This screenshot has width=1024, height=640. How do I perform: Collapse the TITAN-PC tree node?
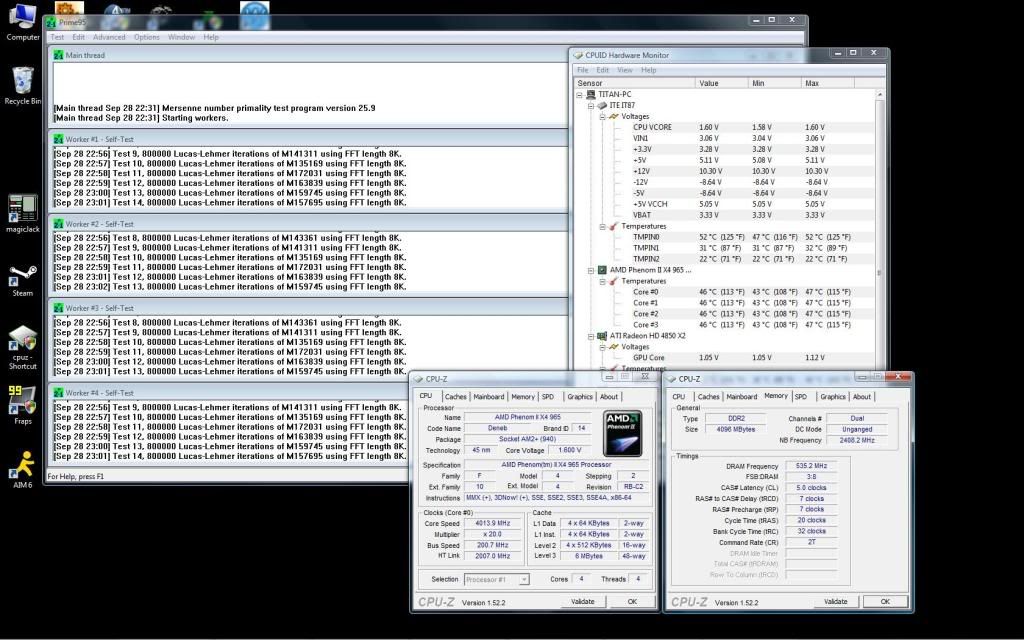click(x=581, y=95)
